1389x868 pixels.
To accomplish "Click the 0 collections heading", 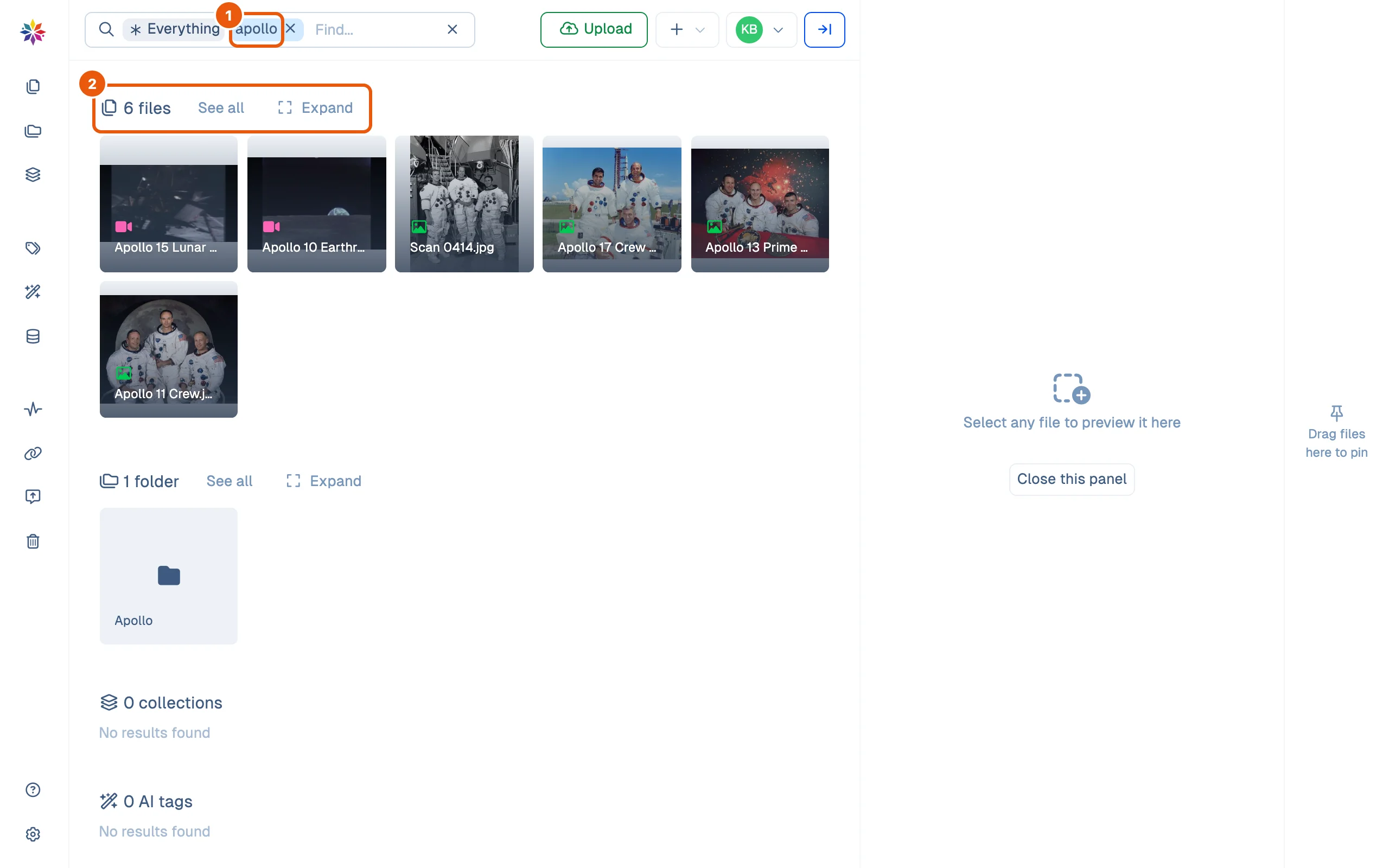I will 161,703.
